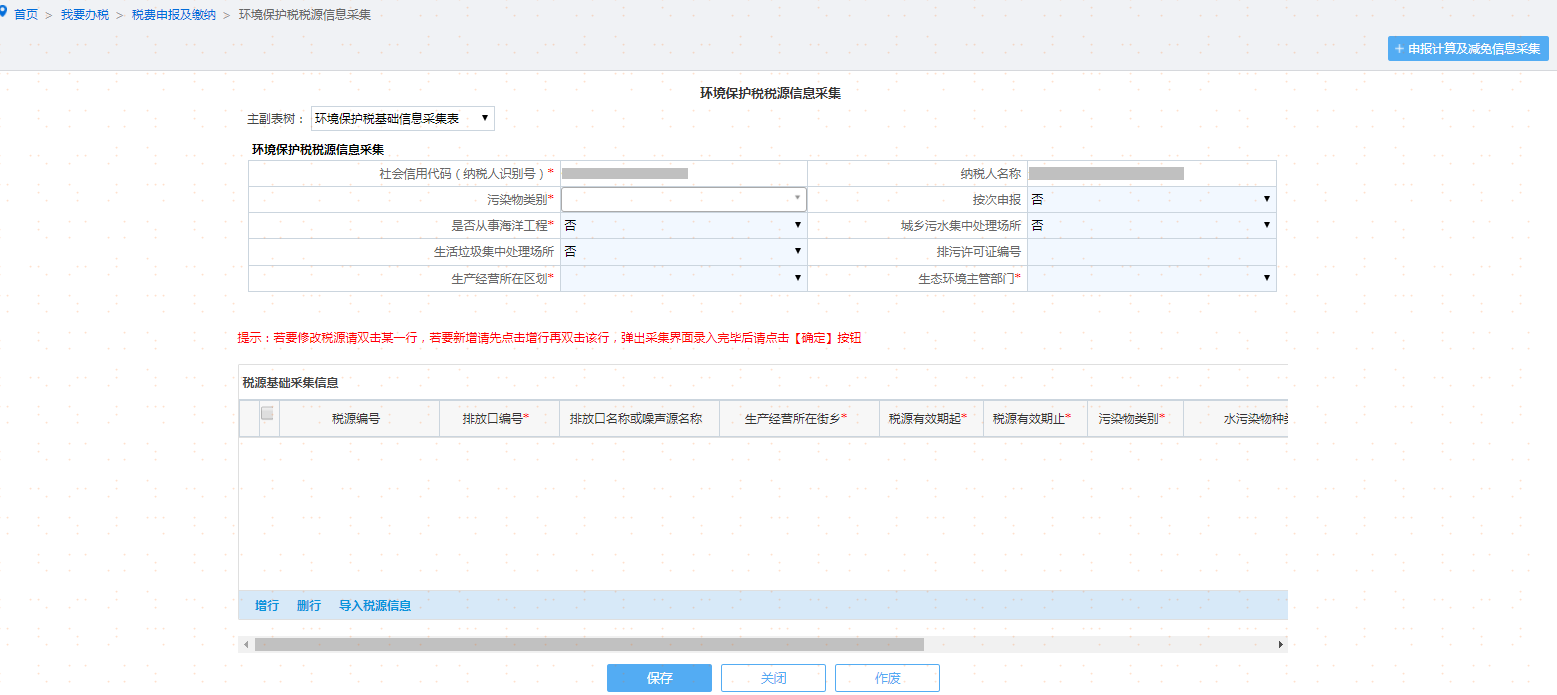Click the red 提示 hint text

pos(549,338)
